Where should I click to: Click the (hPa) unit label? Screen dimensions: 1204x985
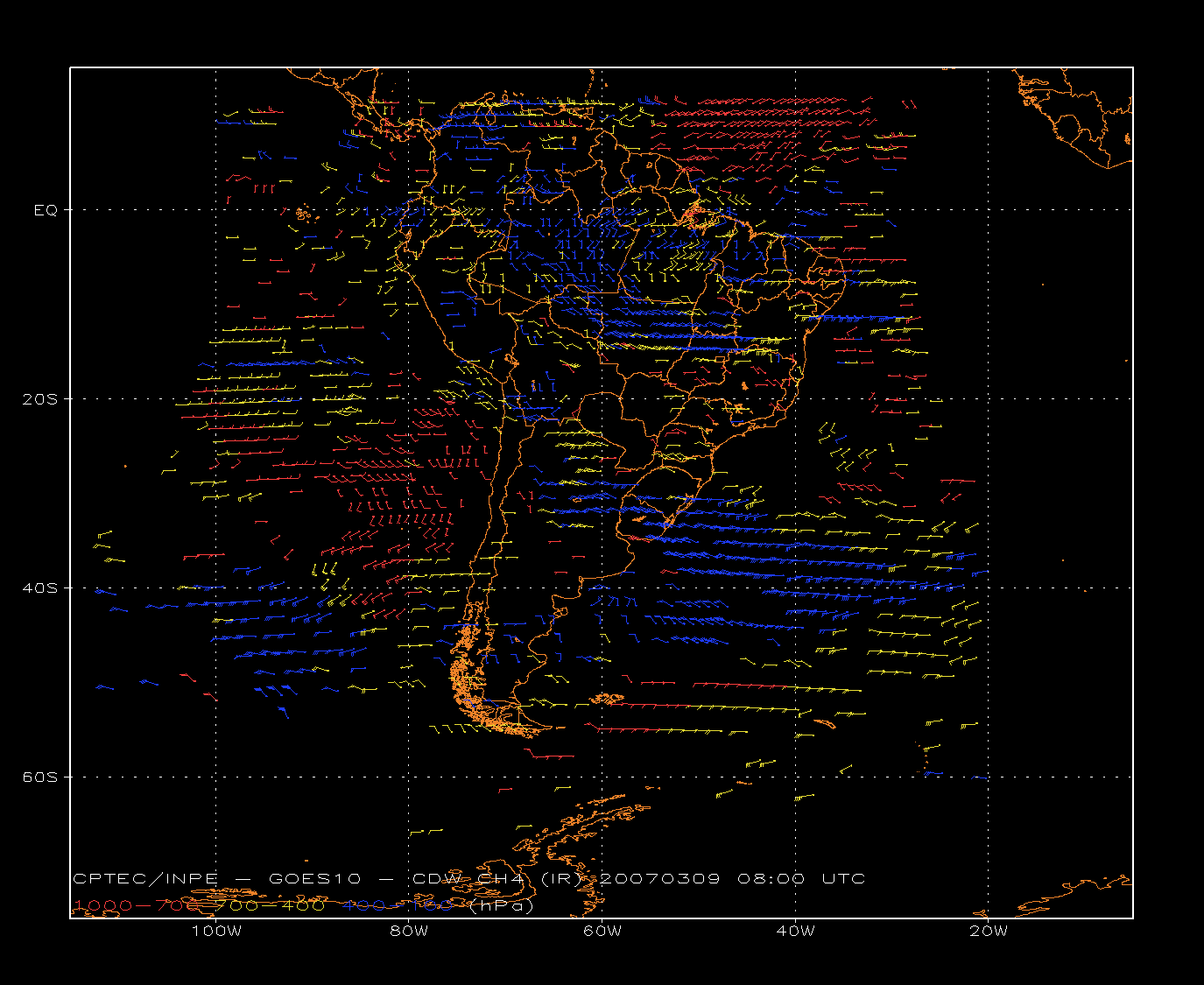point(501,905)
